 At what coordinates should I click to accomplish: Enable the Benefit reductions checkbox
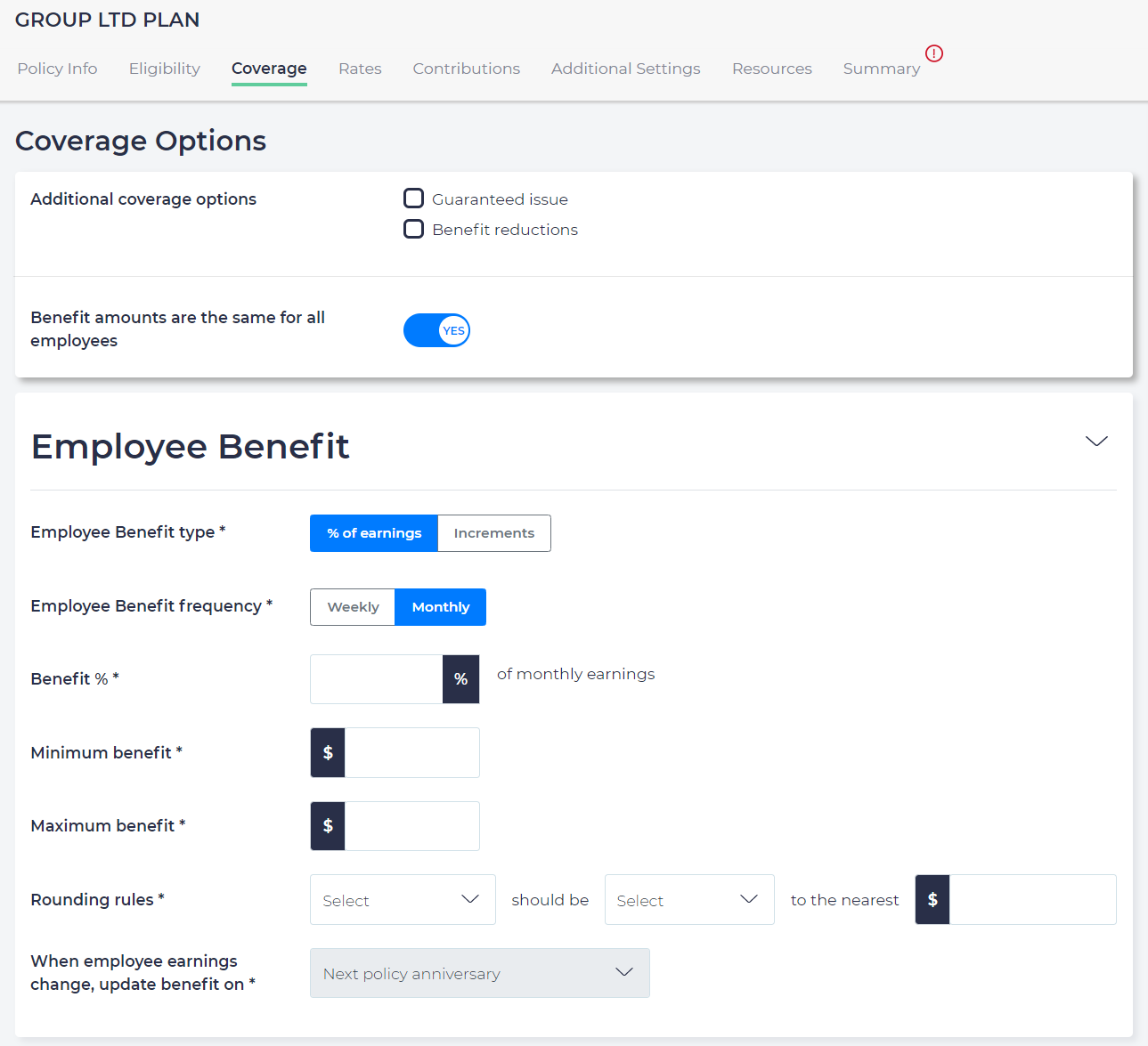point(413,230)
